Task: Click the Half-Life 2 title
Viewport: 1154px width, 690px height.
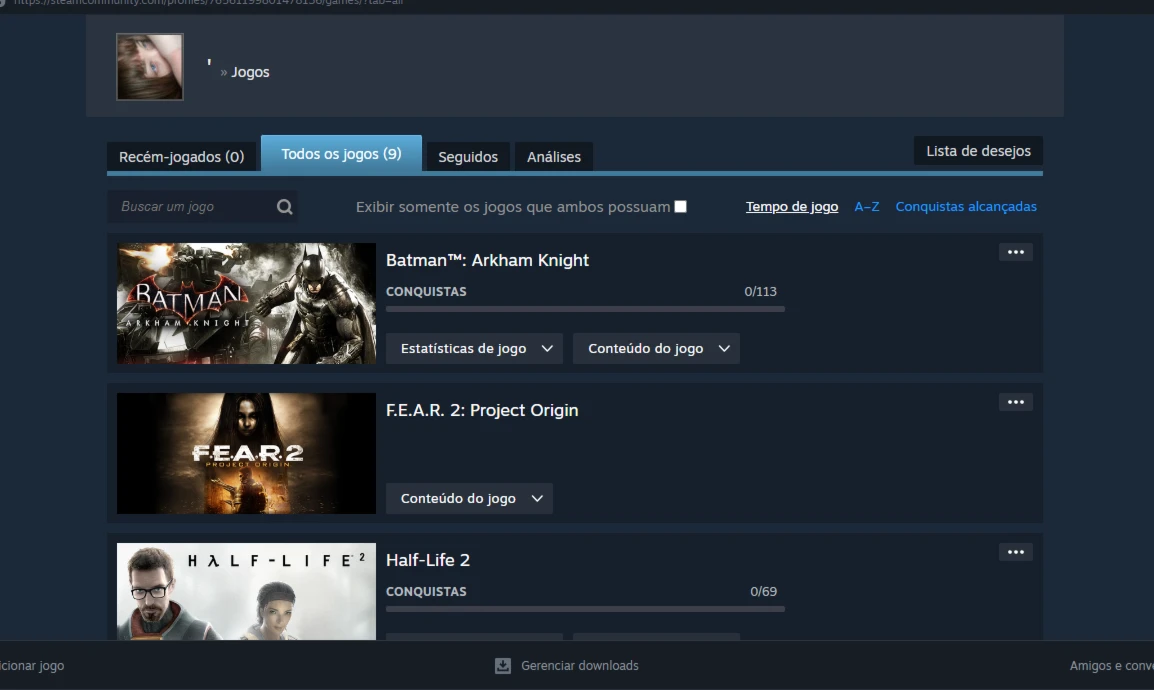Action: 428,561
